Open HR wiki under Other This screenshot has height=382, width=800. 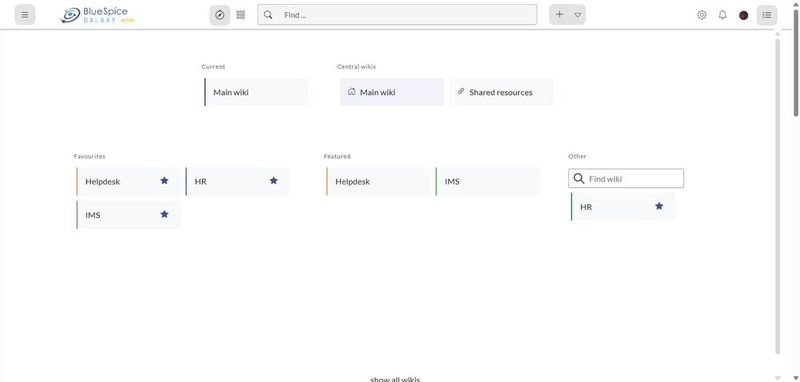coord(622,207)
